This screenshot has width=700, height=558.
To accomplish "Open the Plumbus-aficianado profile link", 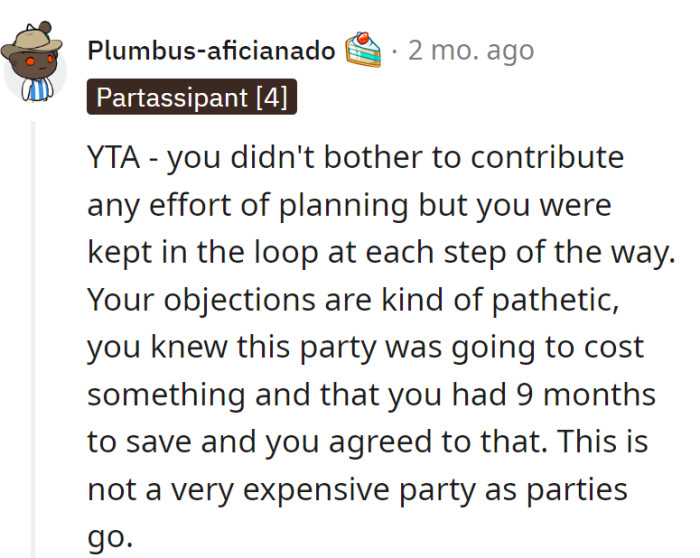I will tap(211, 50).
